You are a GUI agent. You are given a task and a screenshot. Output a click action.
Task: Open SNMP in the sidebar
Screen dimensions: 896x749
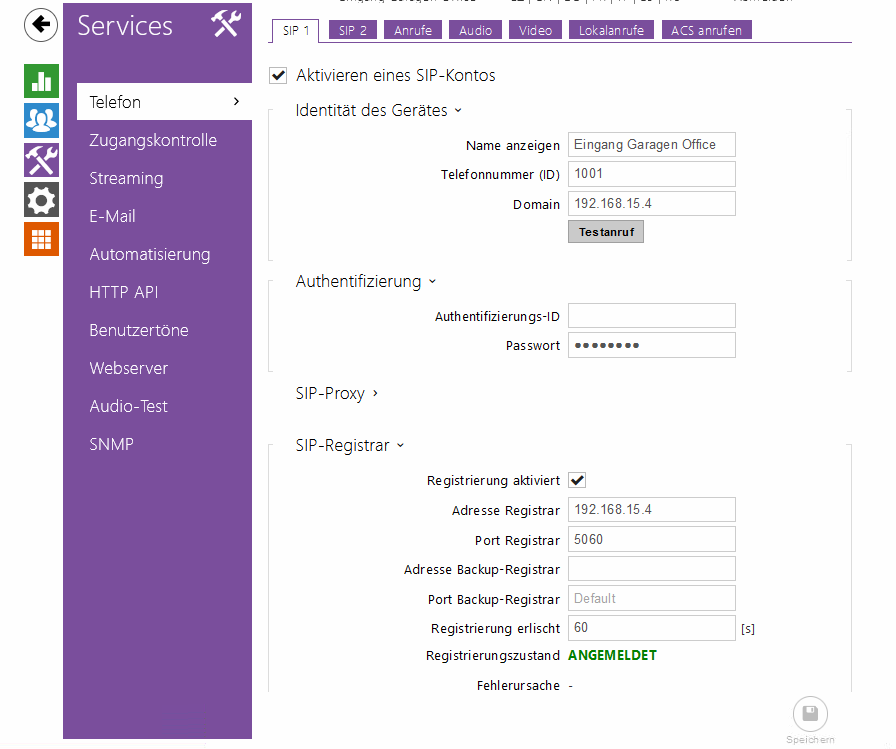pyautogui.click(x=111, y=444)
